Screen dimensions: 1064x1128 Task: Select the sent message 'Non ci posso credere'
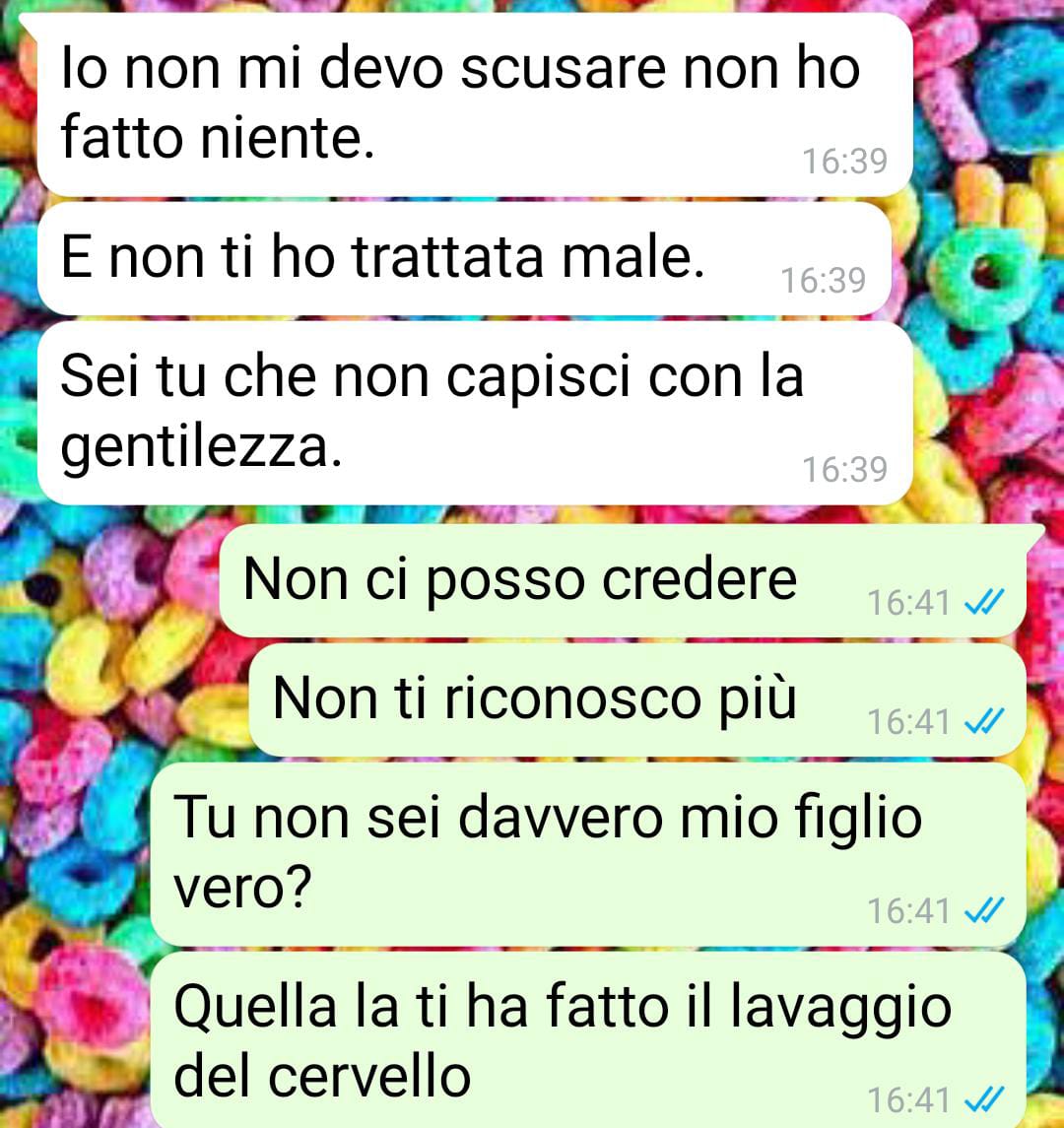click(x=623, y=580)
